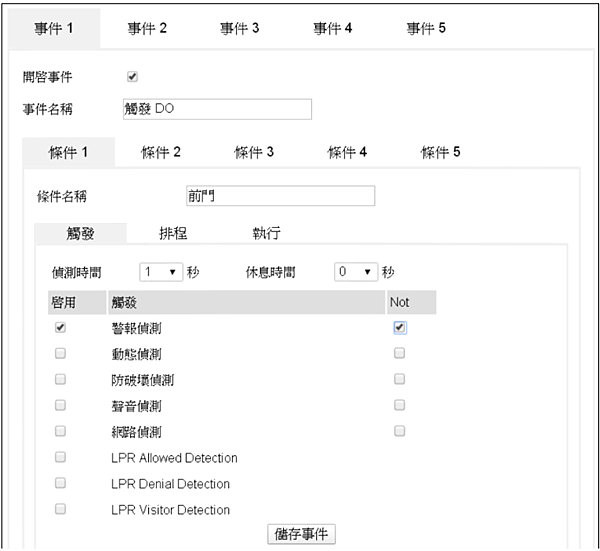
Task: Switch to the 排程 sub-tab
Action: pos(173,234)
